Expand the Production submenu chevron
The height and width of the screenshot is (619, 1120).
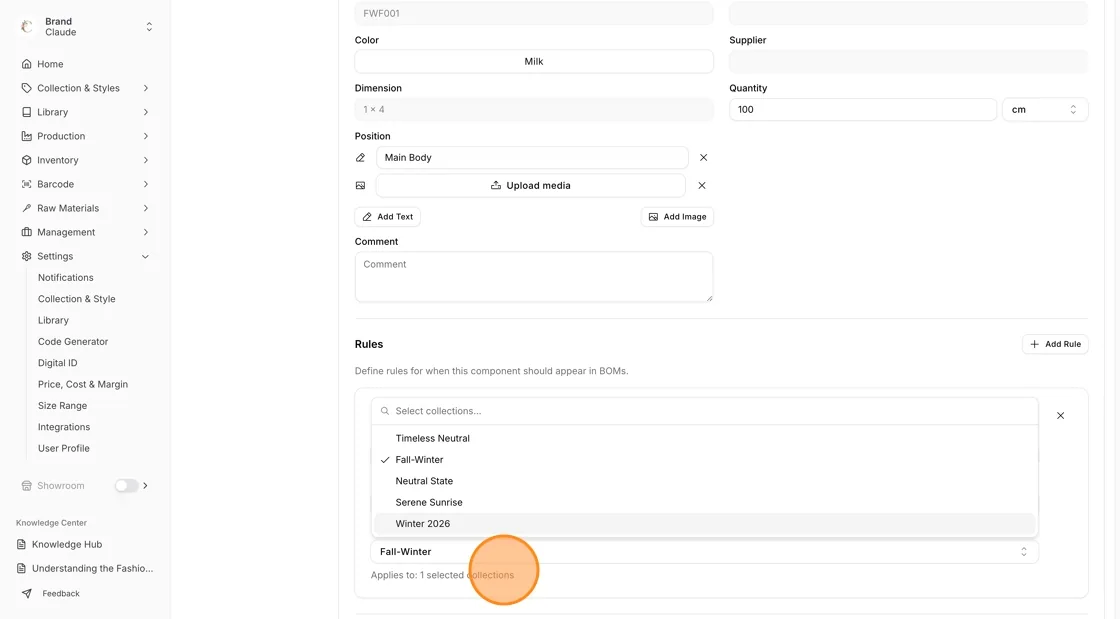pos(146,136)
